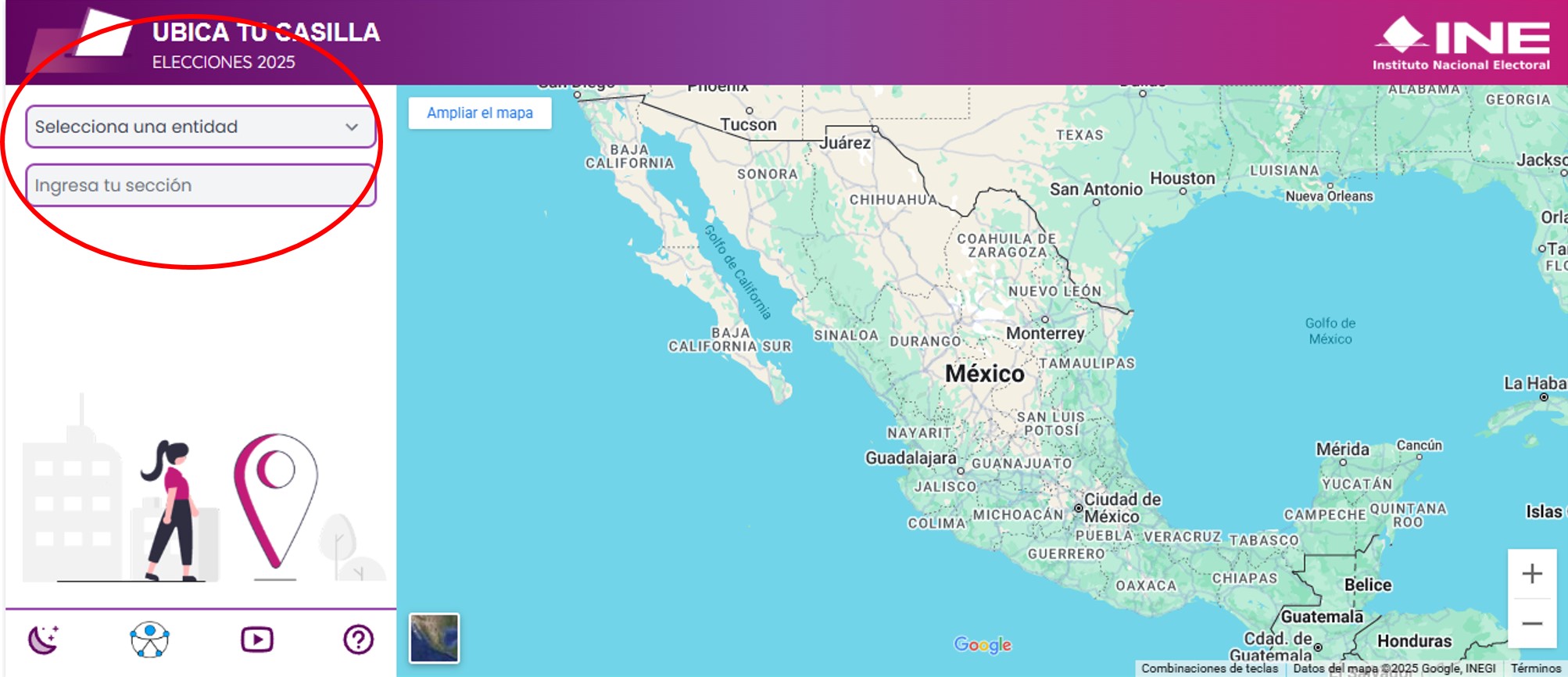Click the 'BAJA CALIFORNIA SUR' label
The image size is (1568, 677).
click(x=730, y=339)
